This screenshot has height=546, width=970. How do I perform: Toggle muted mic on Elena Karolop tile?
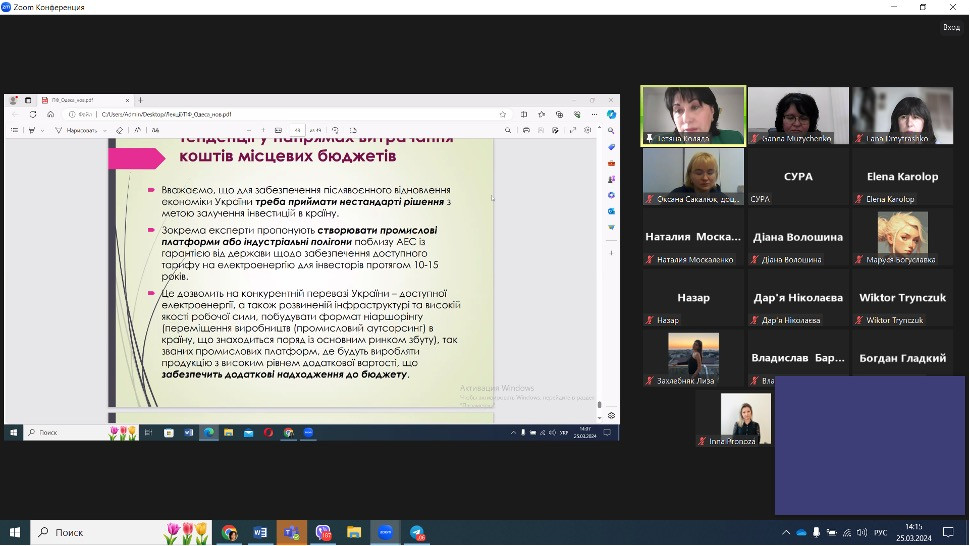[x=859, y=199]
